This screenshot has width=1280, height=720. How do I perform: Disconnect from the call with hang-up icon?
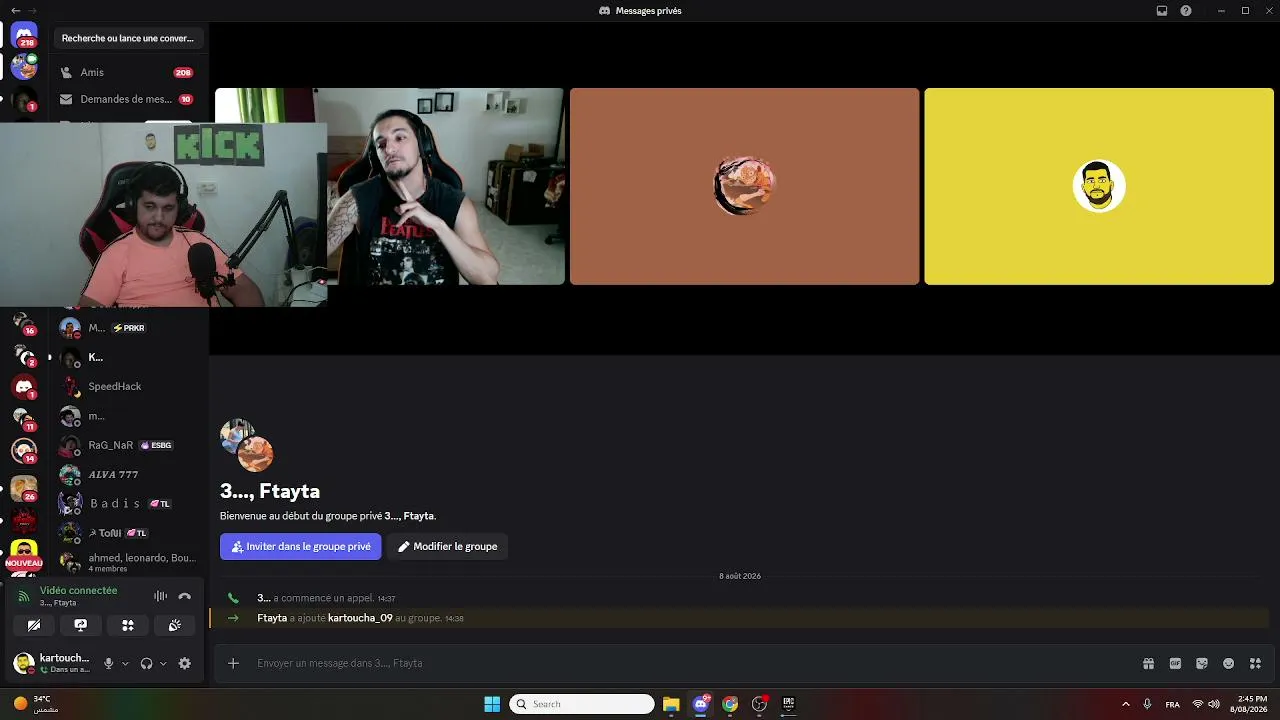click(x=184, y=596)
